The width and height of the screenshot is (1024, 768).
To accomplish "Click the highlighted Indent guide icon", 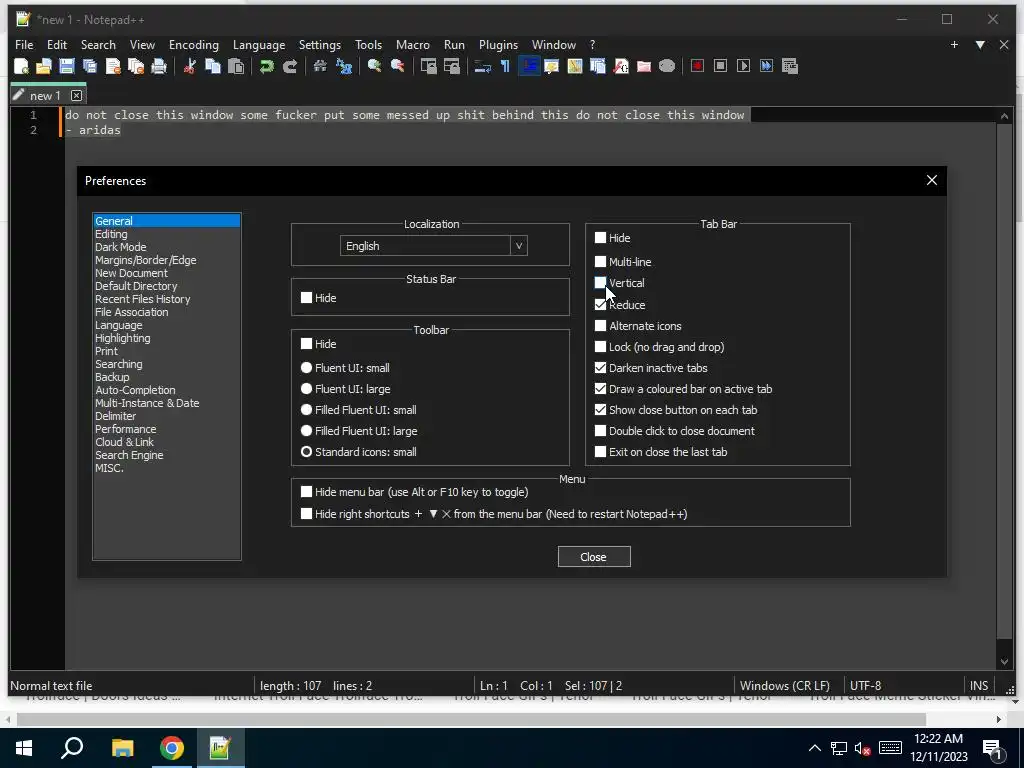I will click(529, 66).
